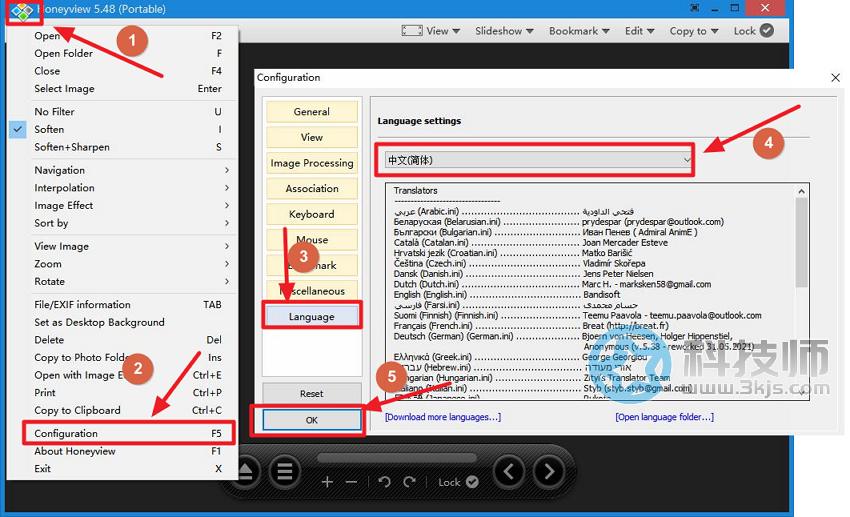The height and width of the screenshot is (517, 850).
Task: Click the bottom bar progress slider
Action: 397,458
